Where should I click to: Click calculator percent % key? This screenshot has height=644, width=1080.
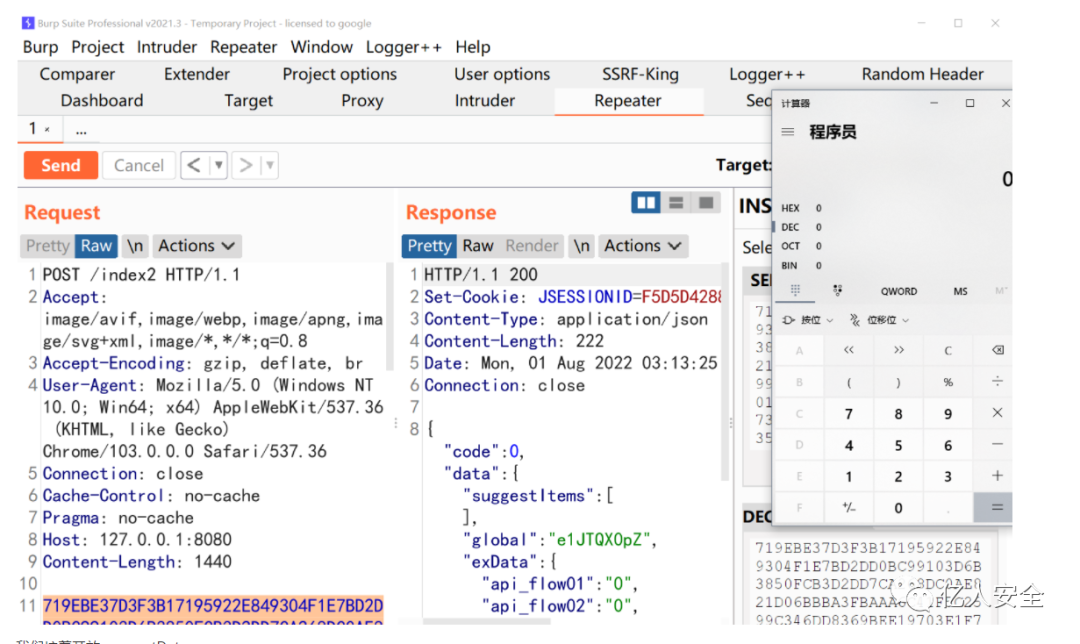click(948, 382)
